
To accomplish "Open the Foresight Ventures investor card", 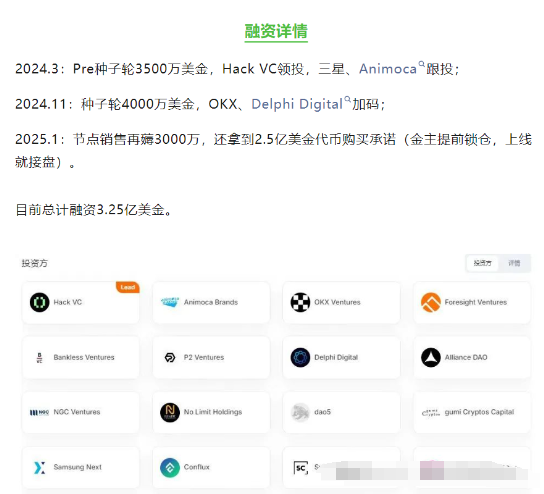I will click(x=472, y=303).
